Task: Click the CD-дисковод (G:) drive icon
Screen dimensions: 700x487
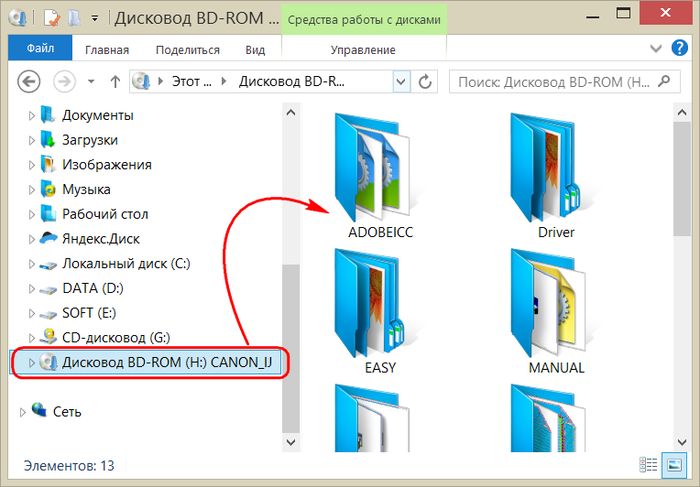Action: point(47,337)
